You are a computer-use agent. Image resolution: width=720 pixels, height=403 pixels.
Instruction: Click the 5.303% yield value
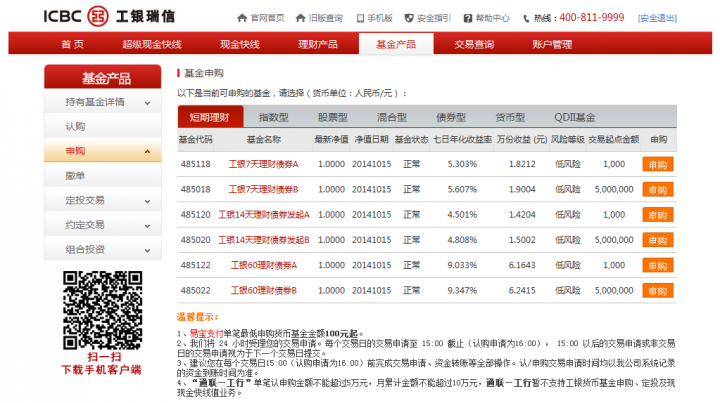click(x=462, y=164)
